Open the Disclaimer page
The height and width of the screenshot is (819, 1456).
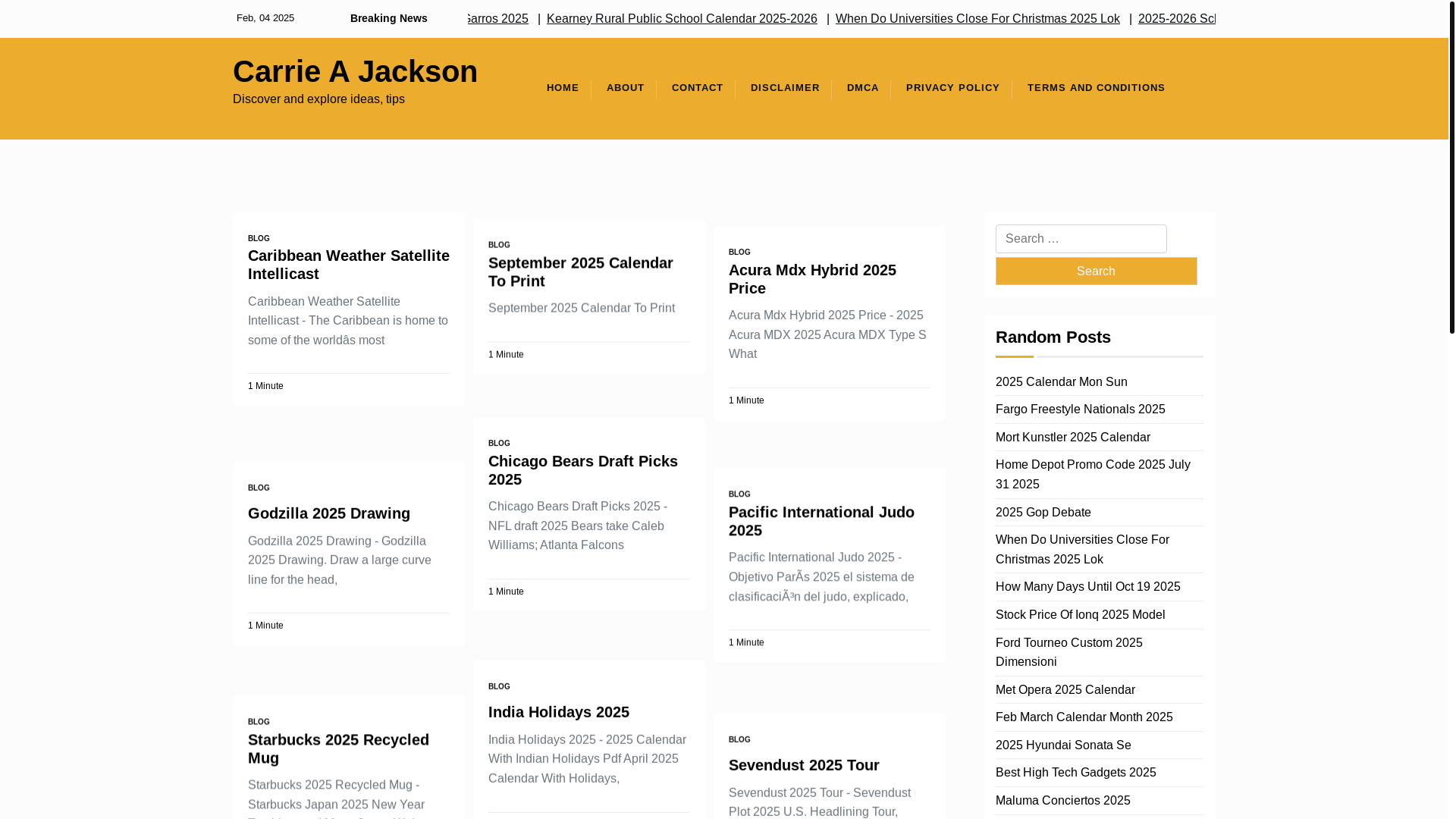click(x=785, y=88)
